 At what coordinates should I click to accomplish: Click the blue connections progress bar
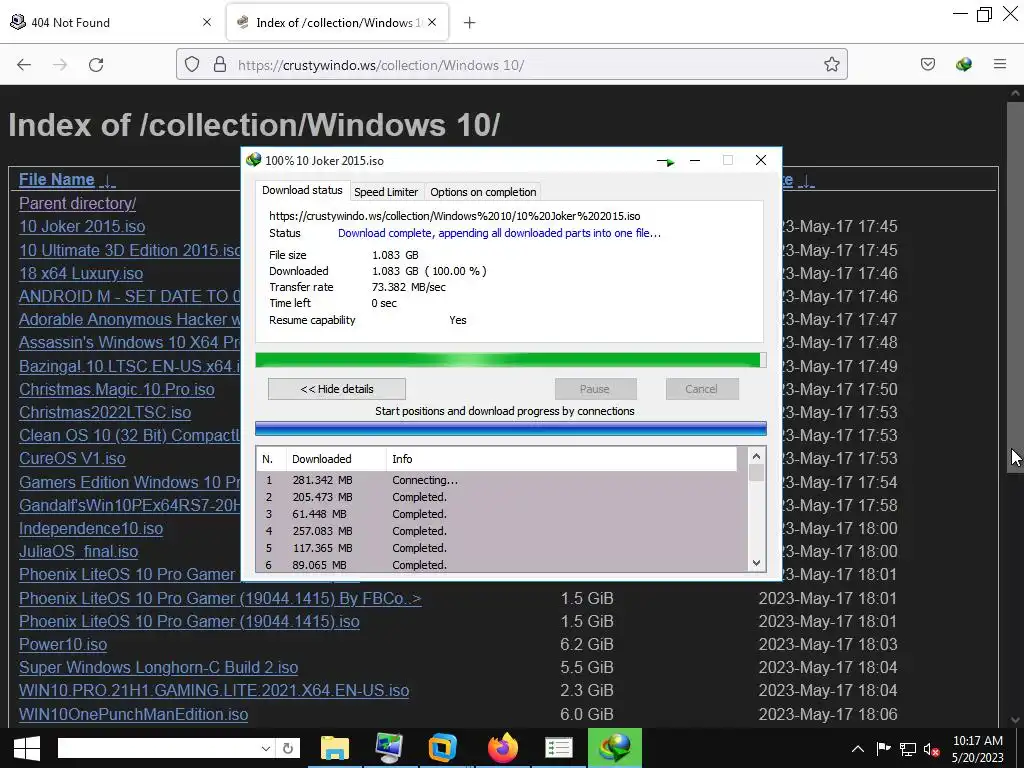(x=511, y=428)
